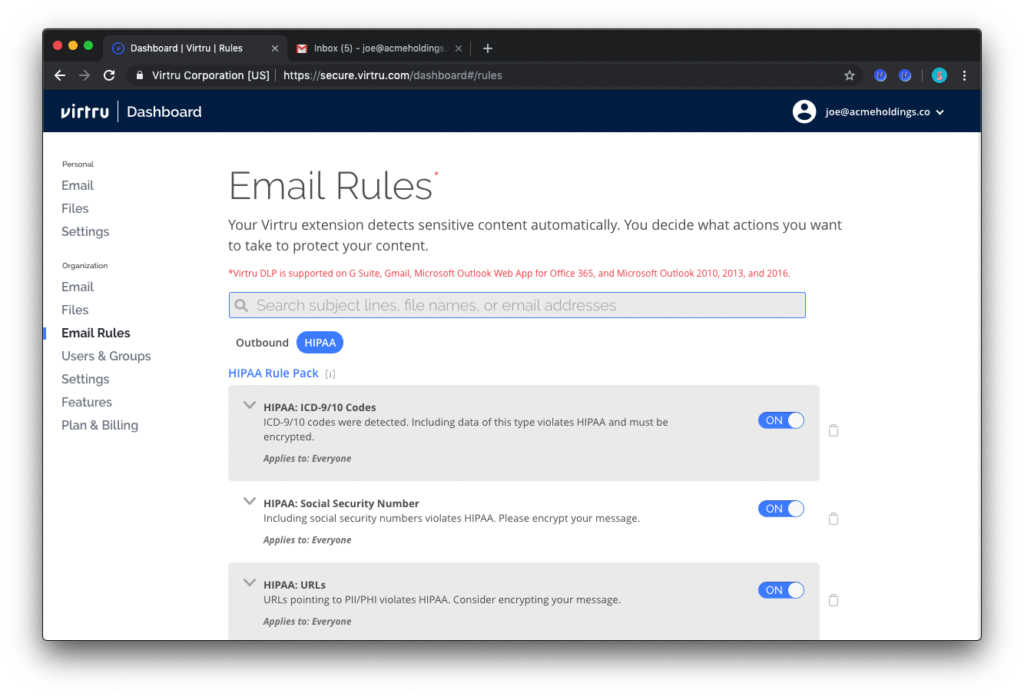Reload the current browser page

(x=109, y=75)
